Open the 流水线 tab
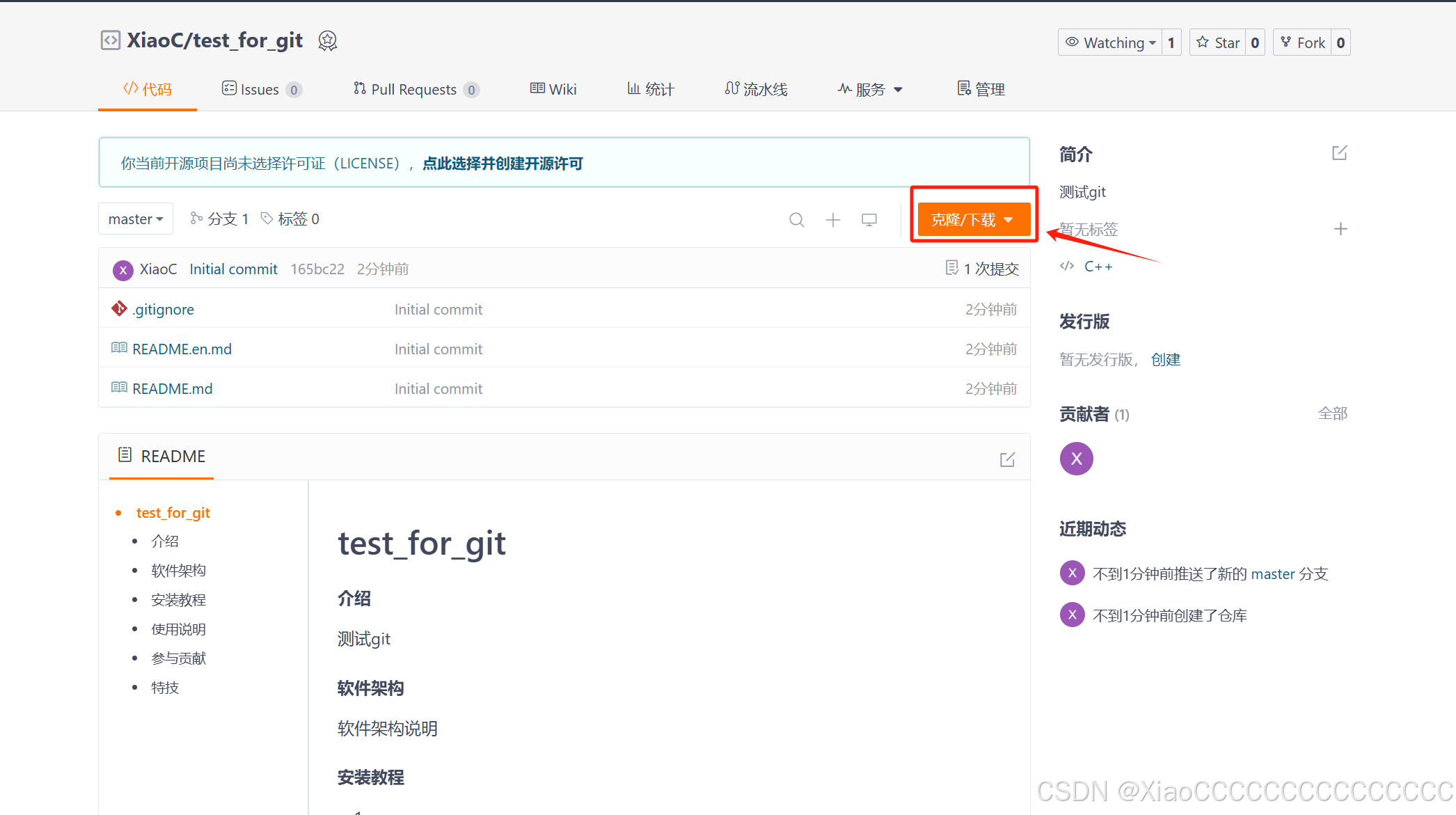 [x=756, y=89]
